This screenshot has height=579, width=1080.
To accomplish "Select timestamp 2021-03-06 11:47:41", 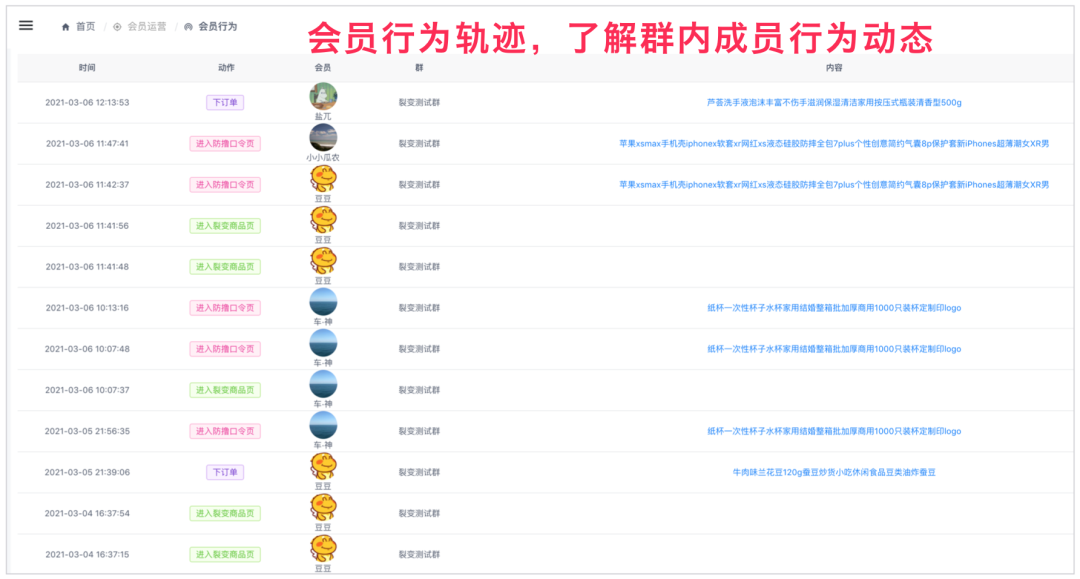I will [x=87, y=144].
